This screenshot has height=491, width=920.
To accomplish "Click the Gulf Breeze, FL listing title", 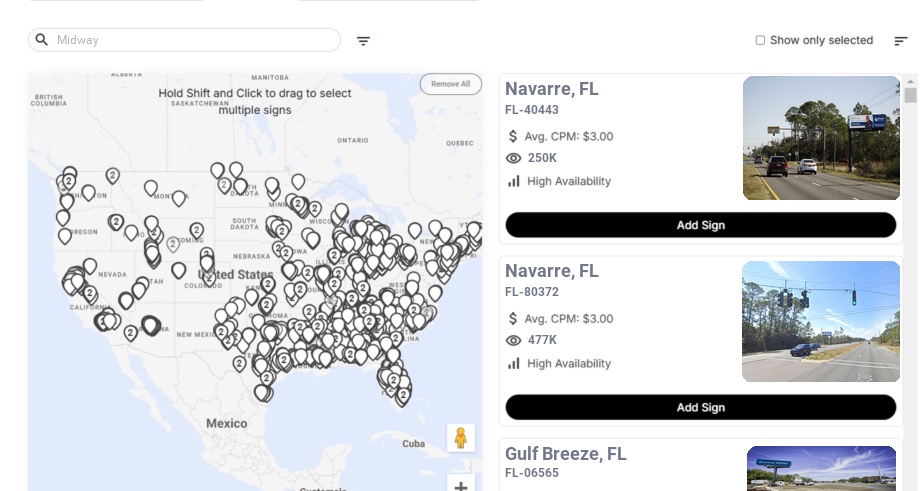I will click(565, 454).
